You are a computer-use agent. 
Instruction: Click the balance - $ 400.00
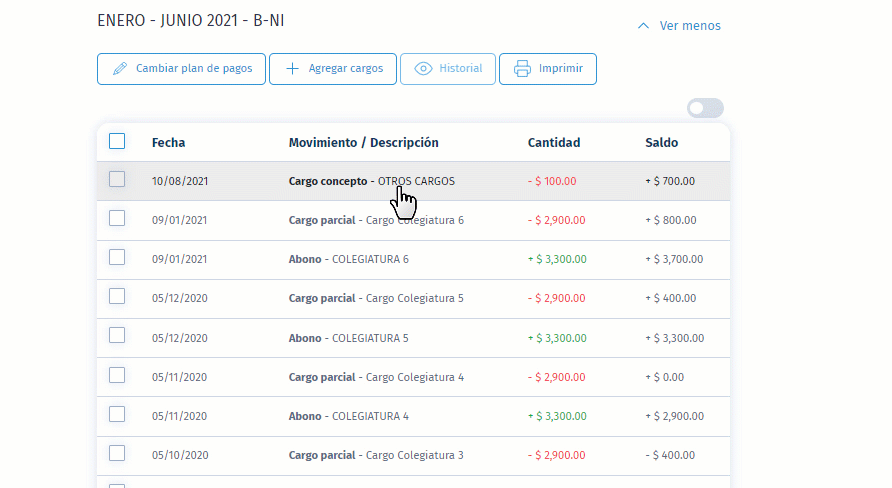point(670,456)
